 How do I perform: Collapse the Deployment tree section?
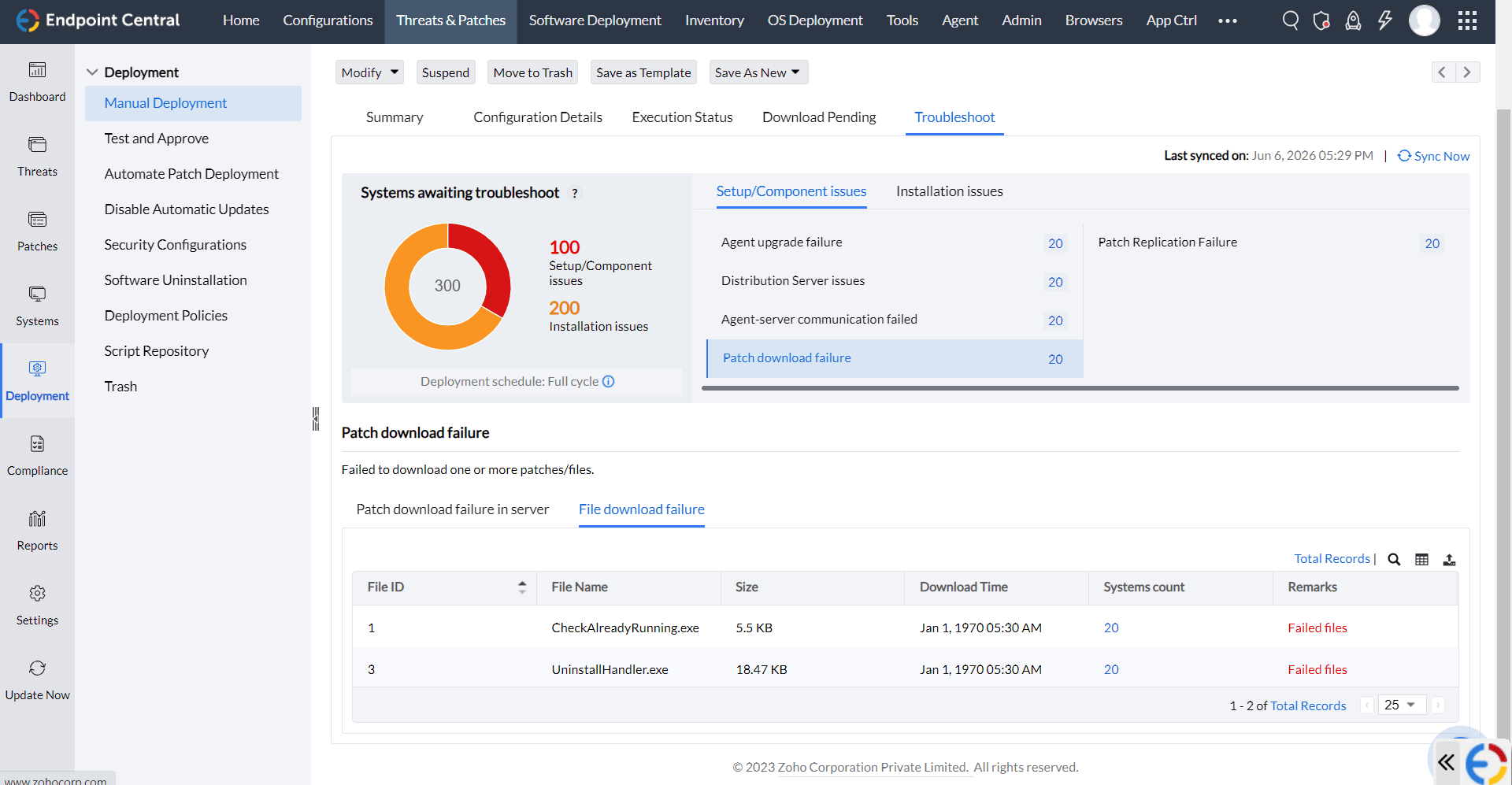pos(92,72)
